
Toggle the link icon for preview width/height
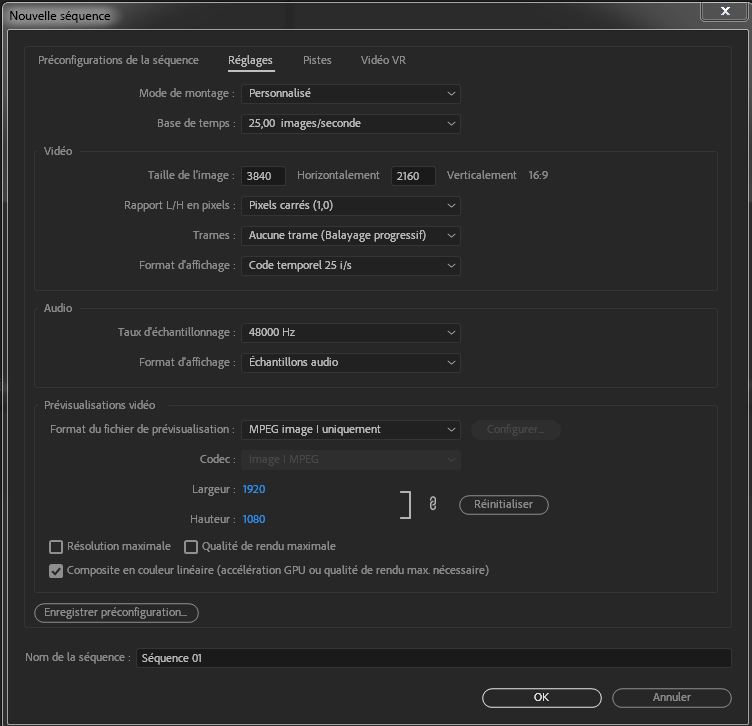pyautogui.click(x=433, y=504)
